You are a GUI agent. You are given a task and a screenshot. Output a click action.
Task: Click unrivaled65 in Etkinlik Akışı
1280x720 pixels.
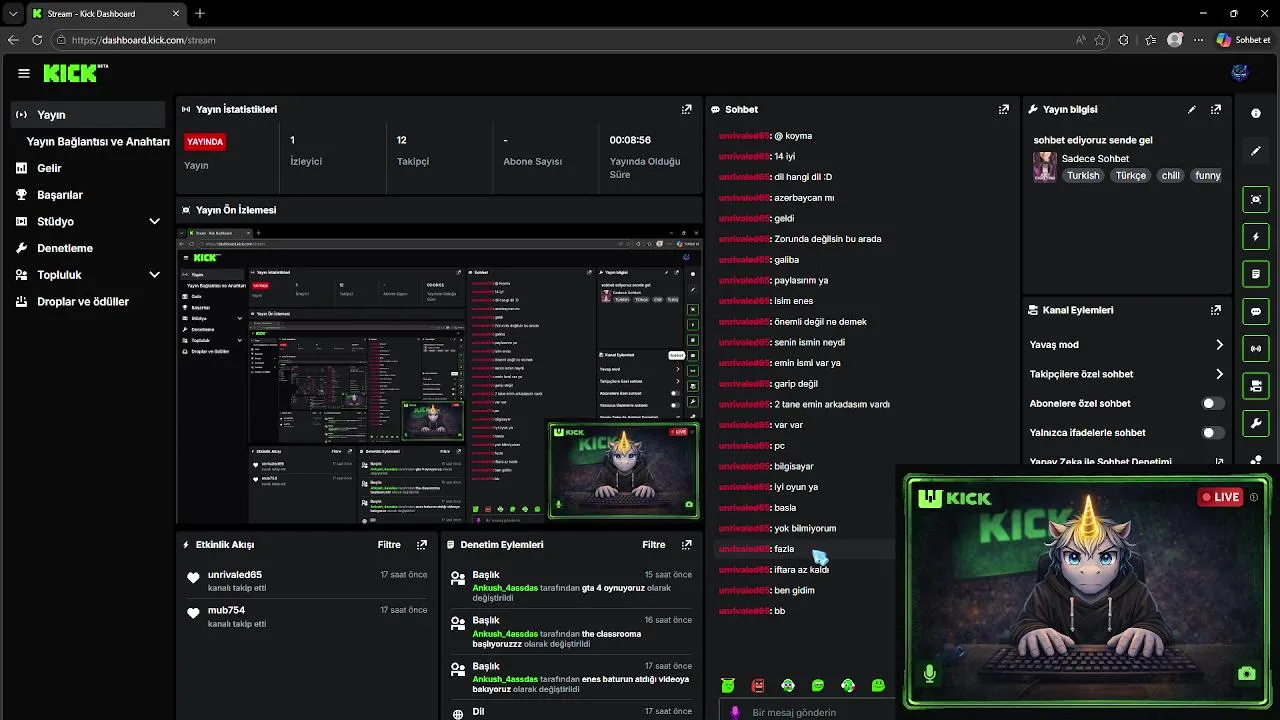[x=235, y=575]
